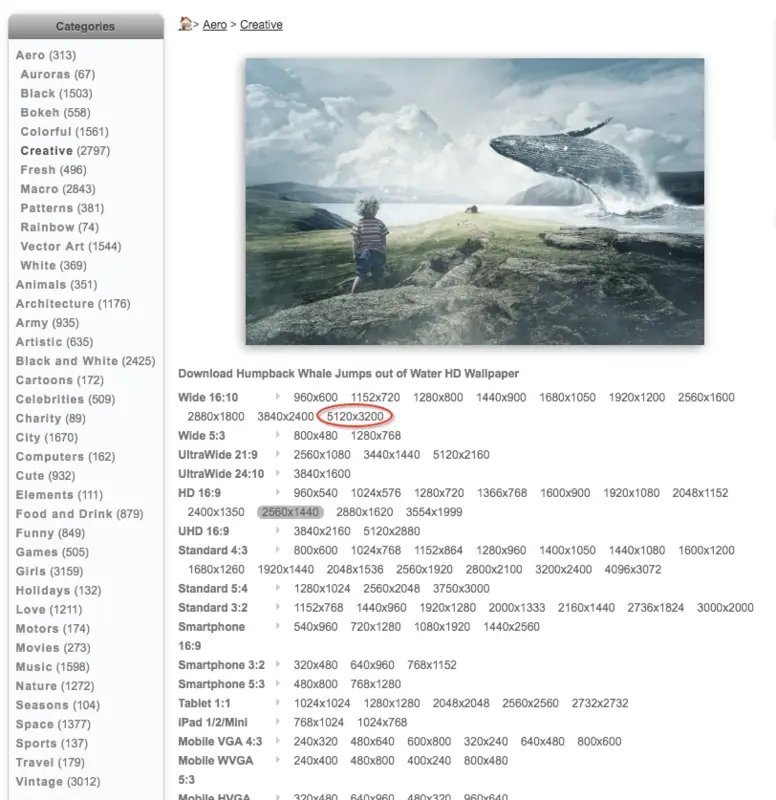Choose the 1920x1080 HD resolution

coord(631,493)
